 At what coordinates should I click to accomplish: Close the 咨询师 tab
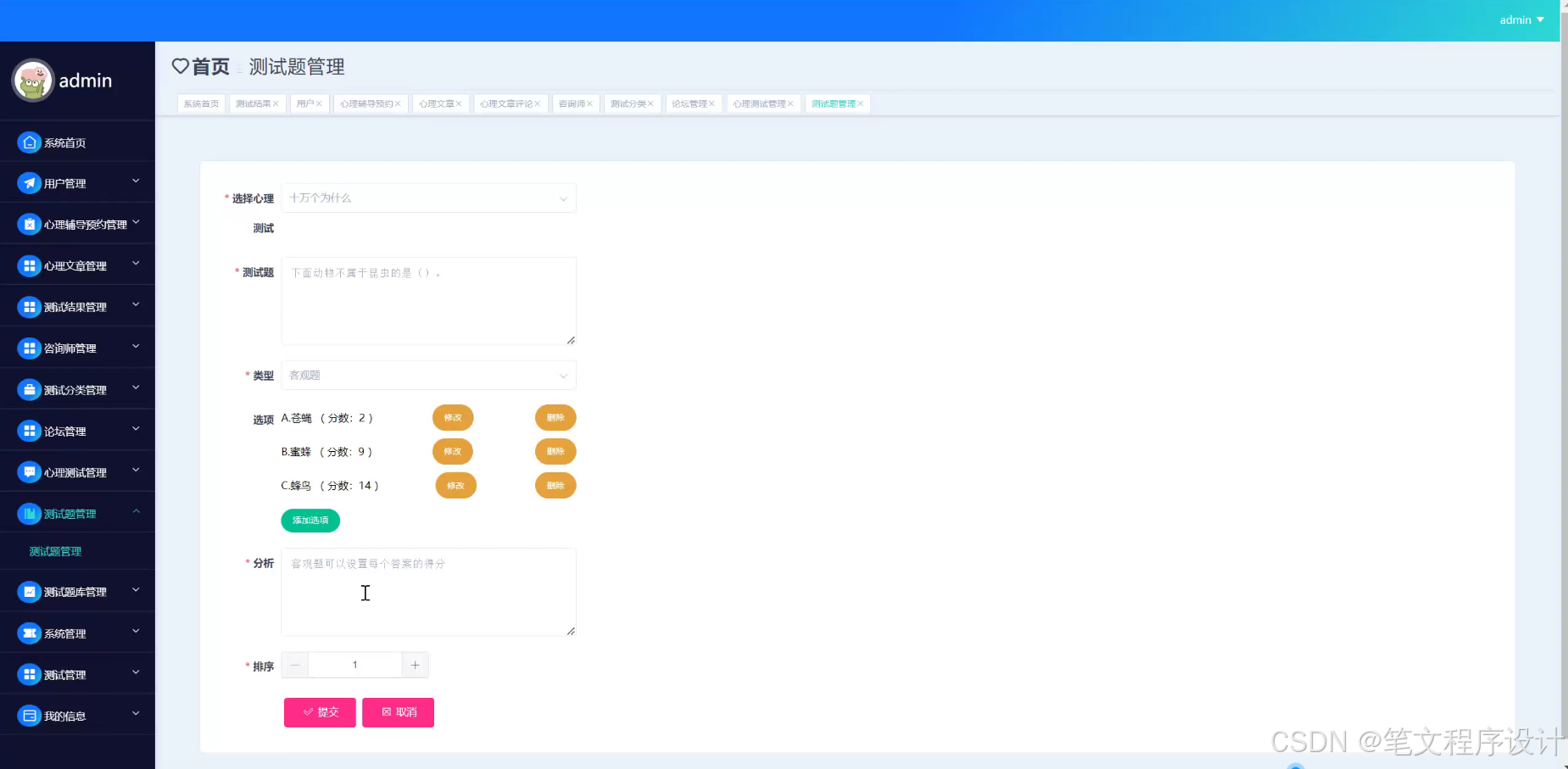point(589,103)
